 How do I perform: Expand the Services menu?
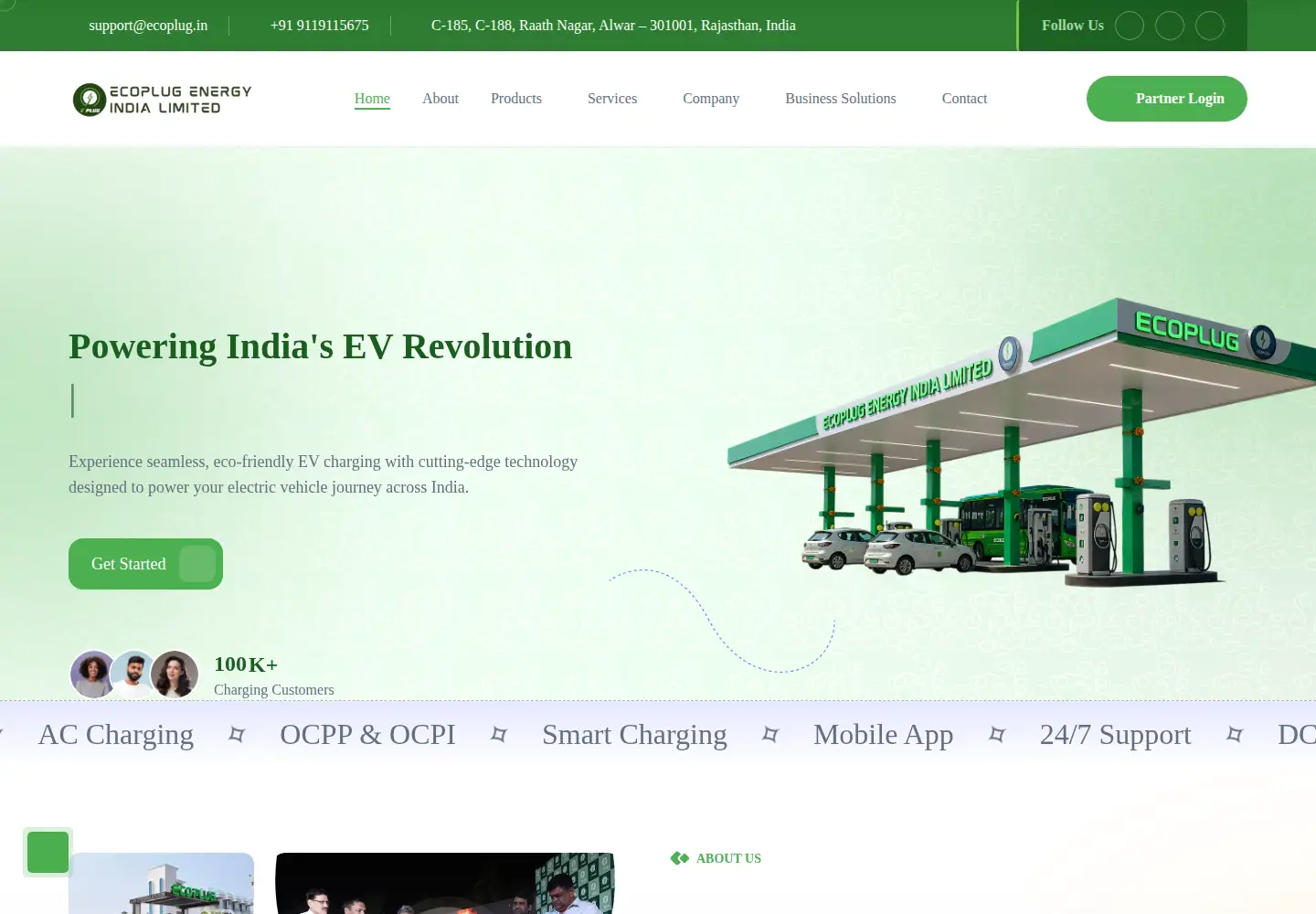[x=612, y=99]
